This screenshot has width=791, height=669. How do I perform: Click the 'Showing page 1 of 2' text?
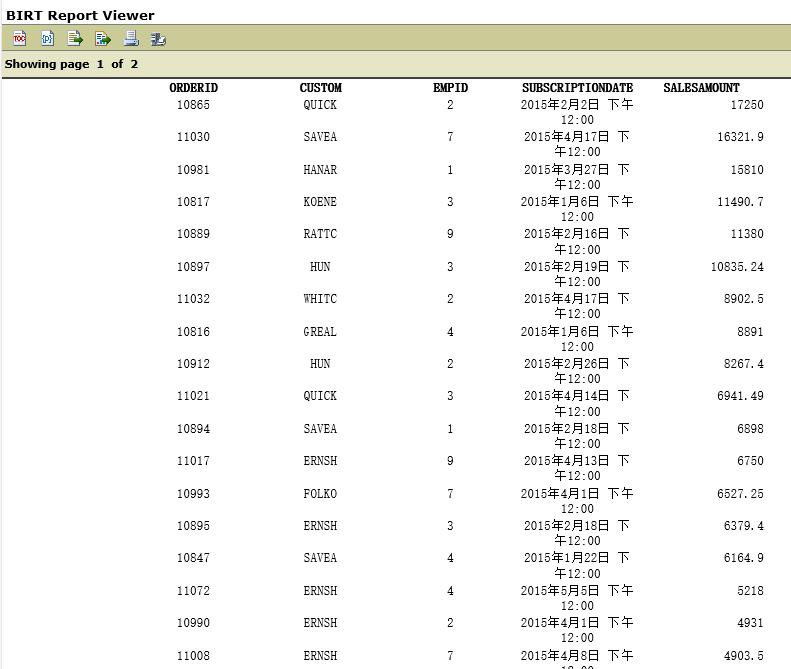point(71,64)
